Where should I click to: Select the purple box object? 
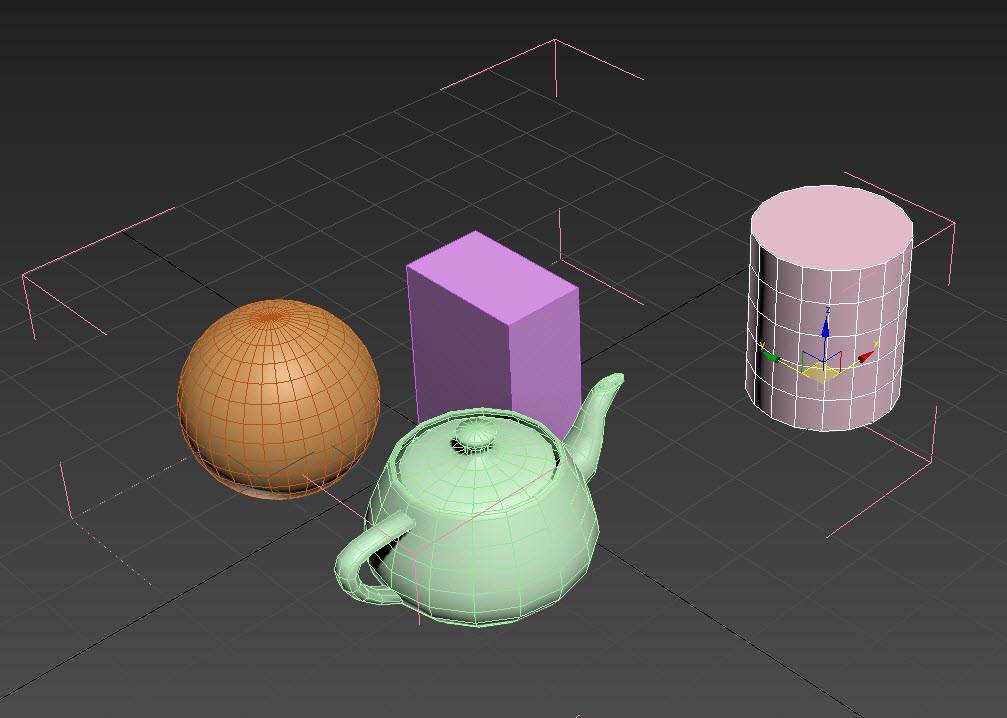(x=493, y=334)
